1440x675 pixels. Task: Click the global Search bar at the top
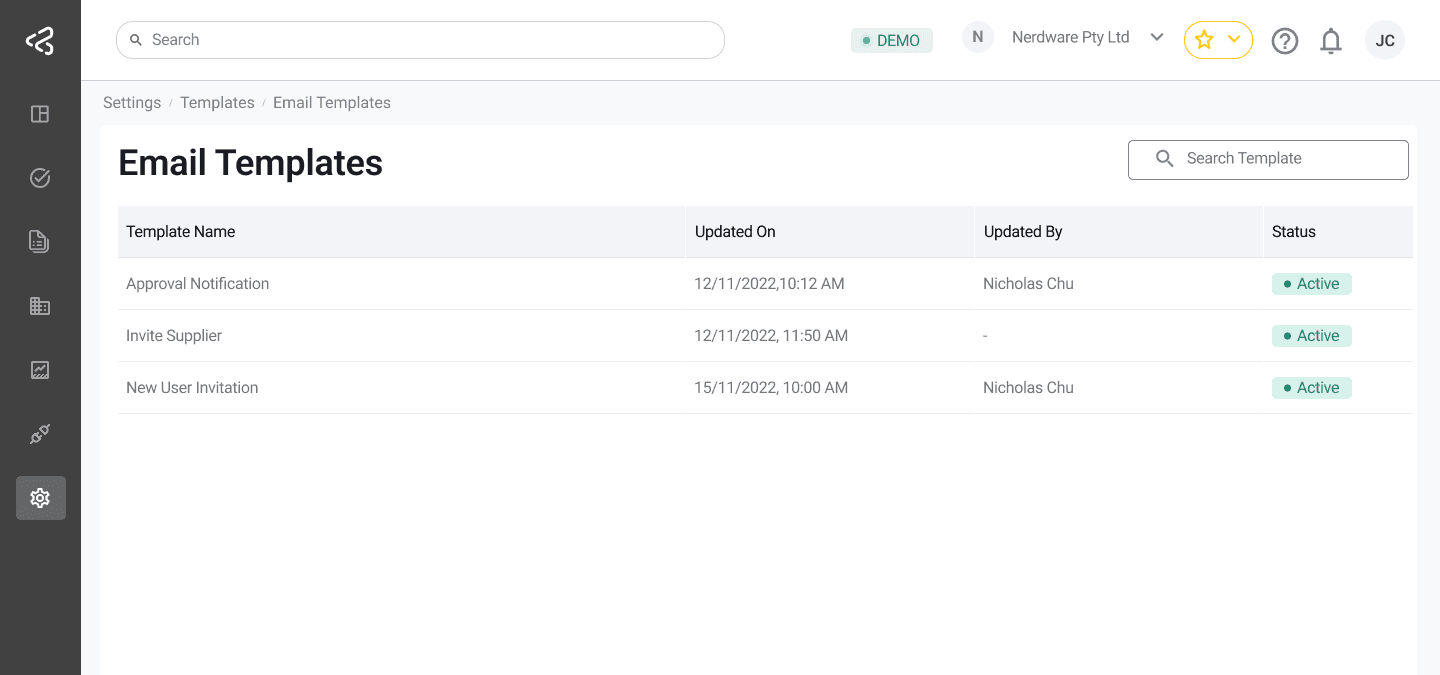click(x=420, y=39)
